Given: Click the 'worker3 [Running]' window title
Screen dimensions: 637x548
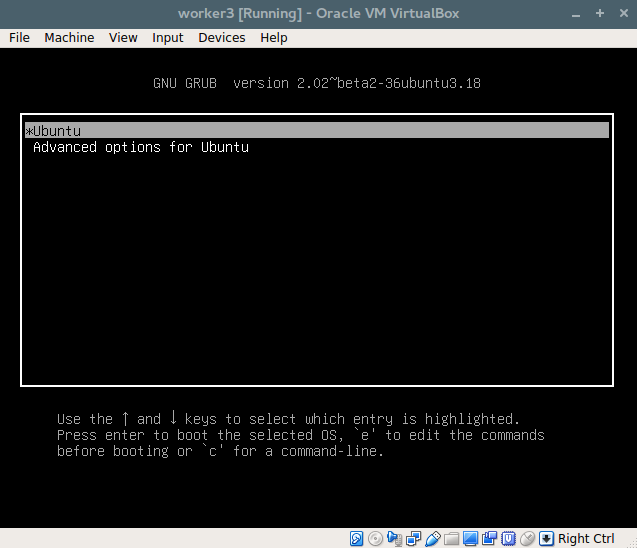Looking at the screenshot, I should coord(318,13).
